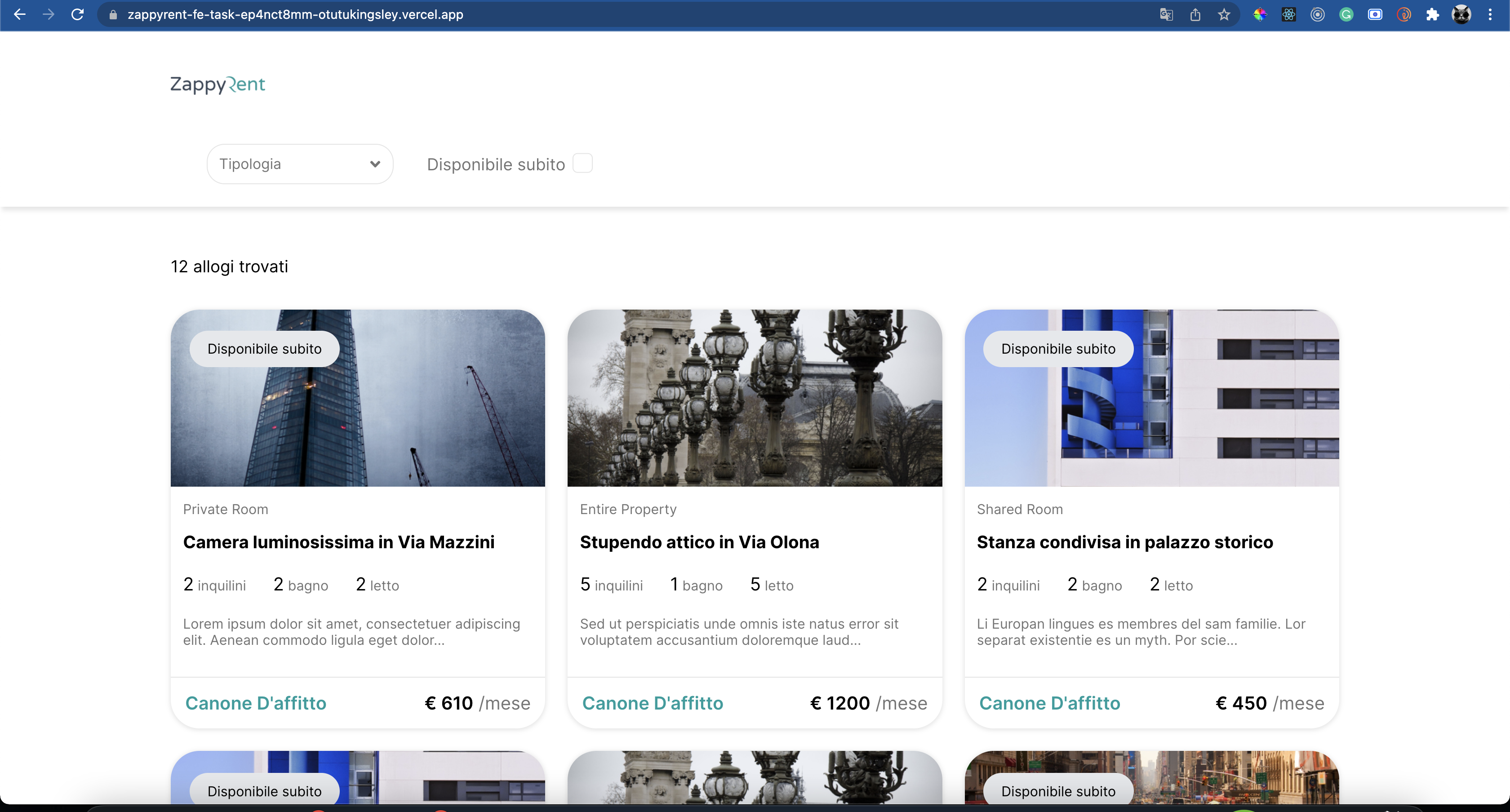Viewport: 1510px width, 812px height.
Task: Bookmark this page with star icon
Action: 1224,15
